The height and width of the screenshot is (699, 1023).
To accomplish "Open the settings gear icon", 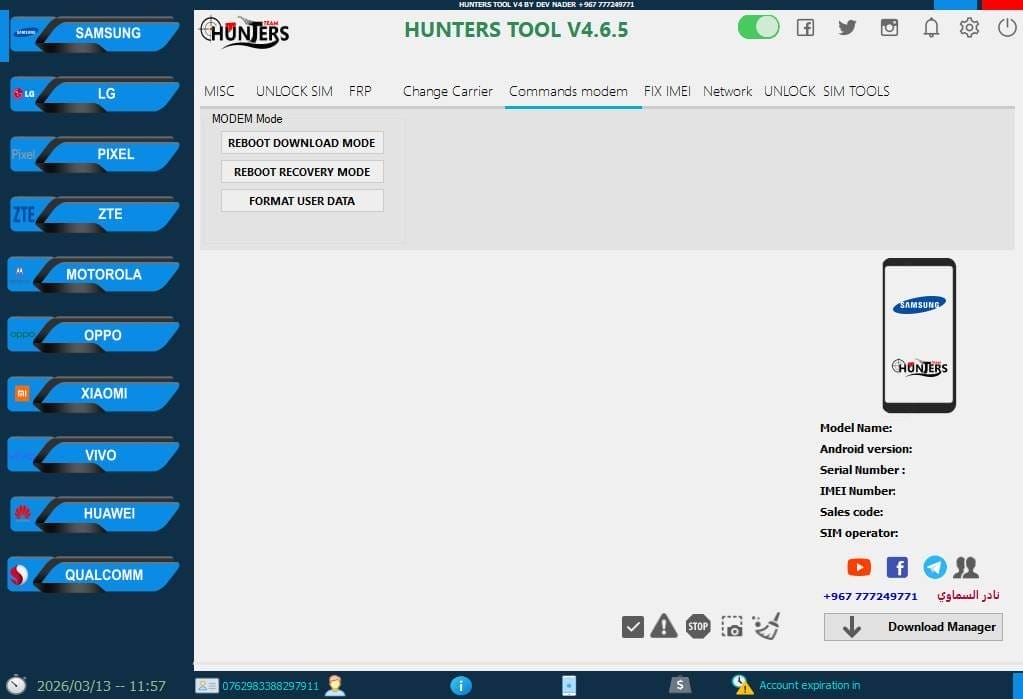I will click(968, 28).
